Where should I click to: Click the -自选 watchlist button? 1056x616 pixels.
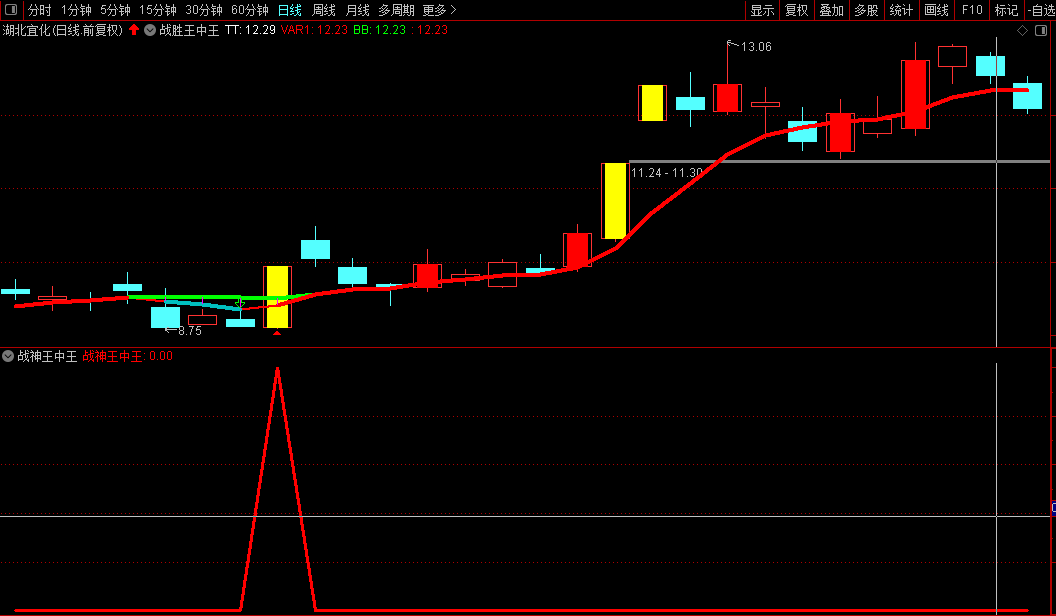[x=1041, y=10]
